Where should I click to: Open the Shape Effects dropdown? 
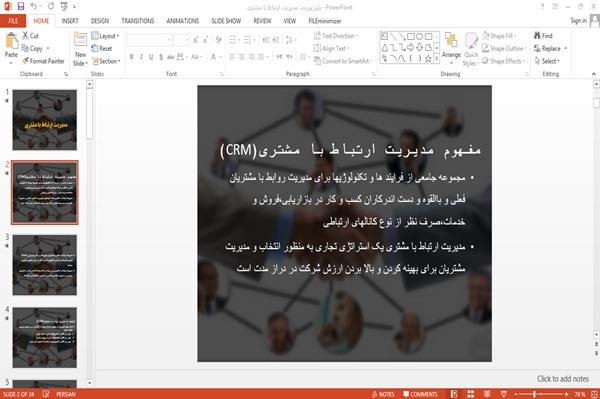coord(504,61)
